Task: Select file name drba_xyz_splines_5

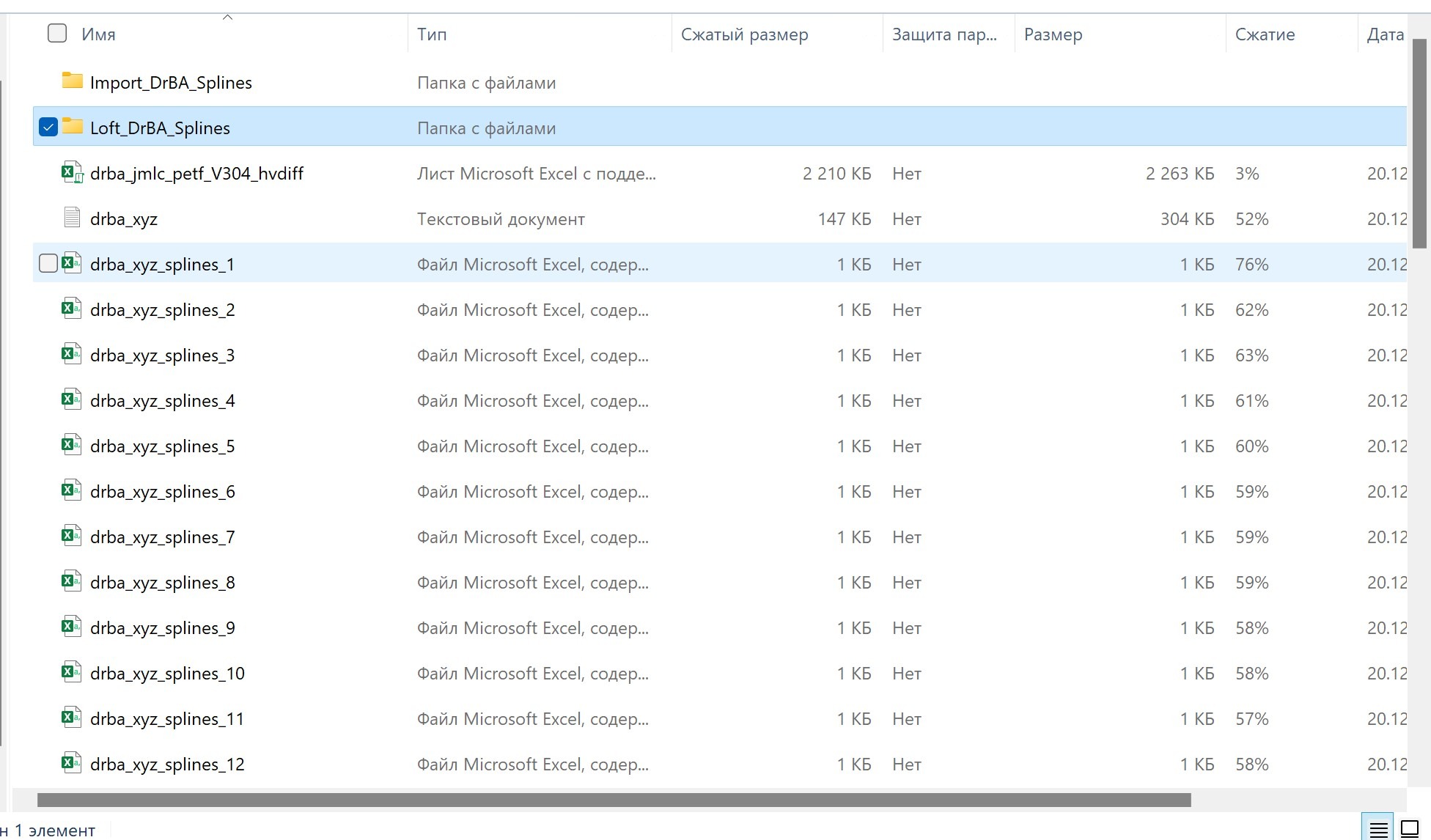Action: (x=162, y=446)
